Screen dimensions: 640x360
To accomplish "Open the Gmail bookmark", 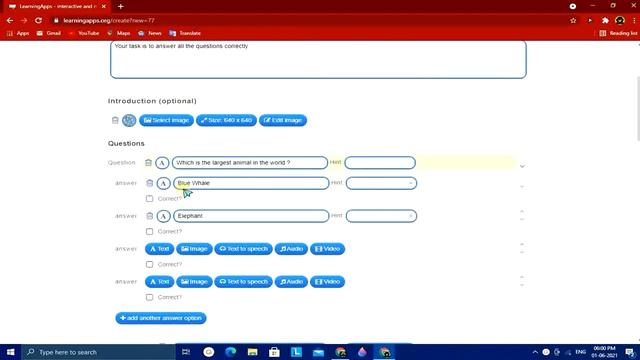I will point(49,33).
